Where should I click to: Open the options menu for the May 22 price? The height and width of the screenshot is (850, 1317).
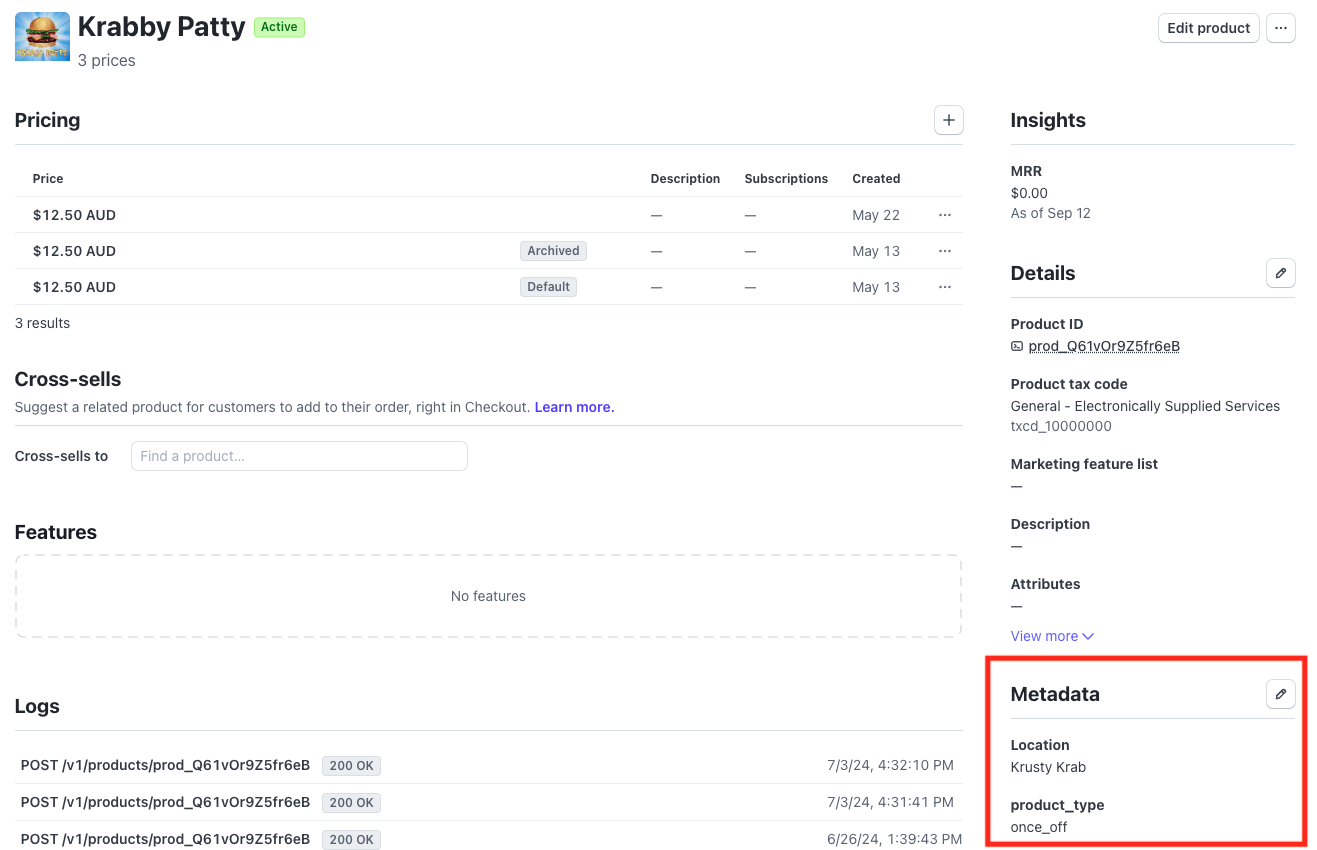tap(944, 215)
